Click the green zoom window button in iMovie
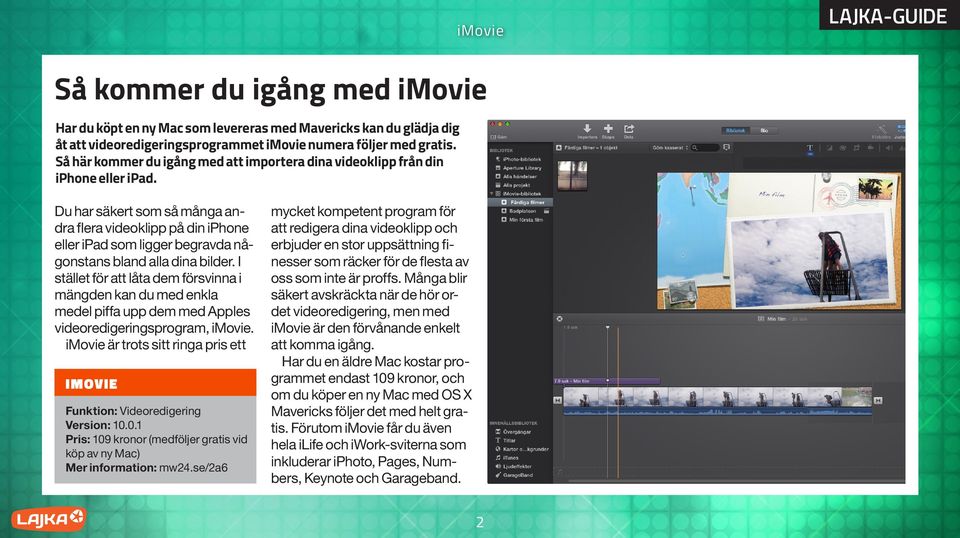This screenshot has width=960, height=538. pos(508,124)
